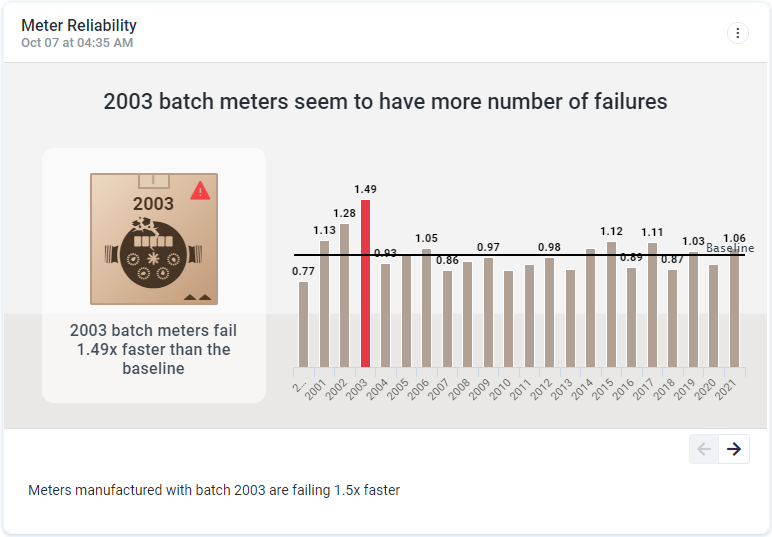Viewport: 772px width, 537px height.
Task: Open the three-dot options menu
Action: 737,33
